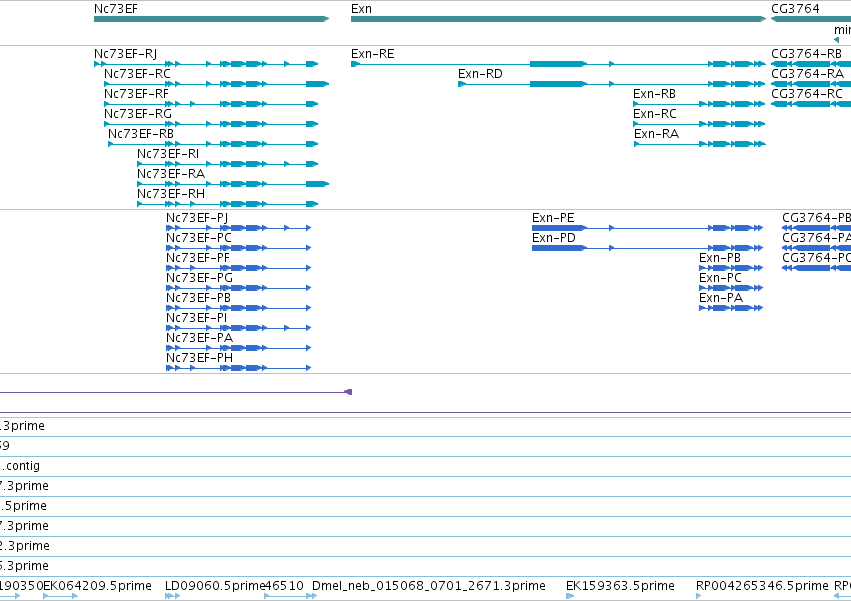
Task: Select the Exn-RE transcript label
Action: [372, 54]
